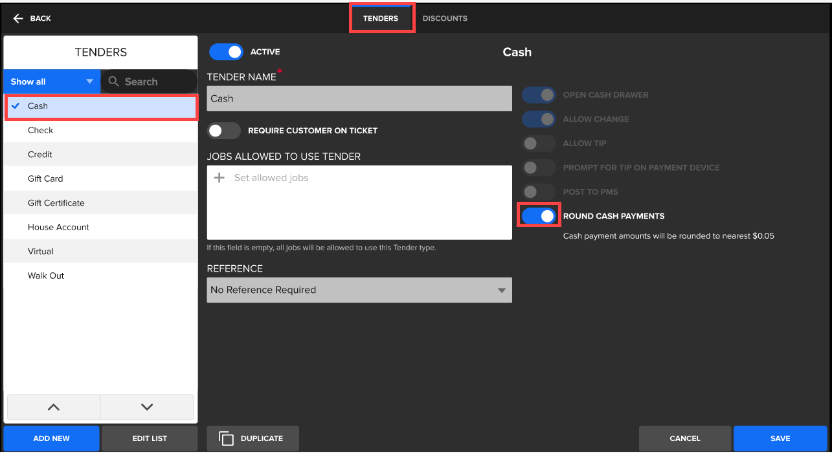Click the up chevron in tender list
The image size is (832, 453).
pos(54,407)
